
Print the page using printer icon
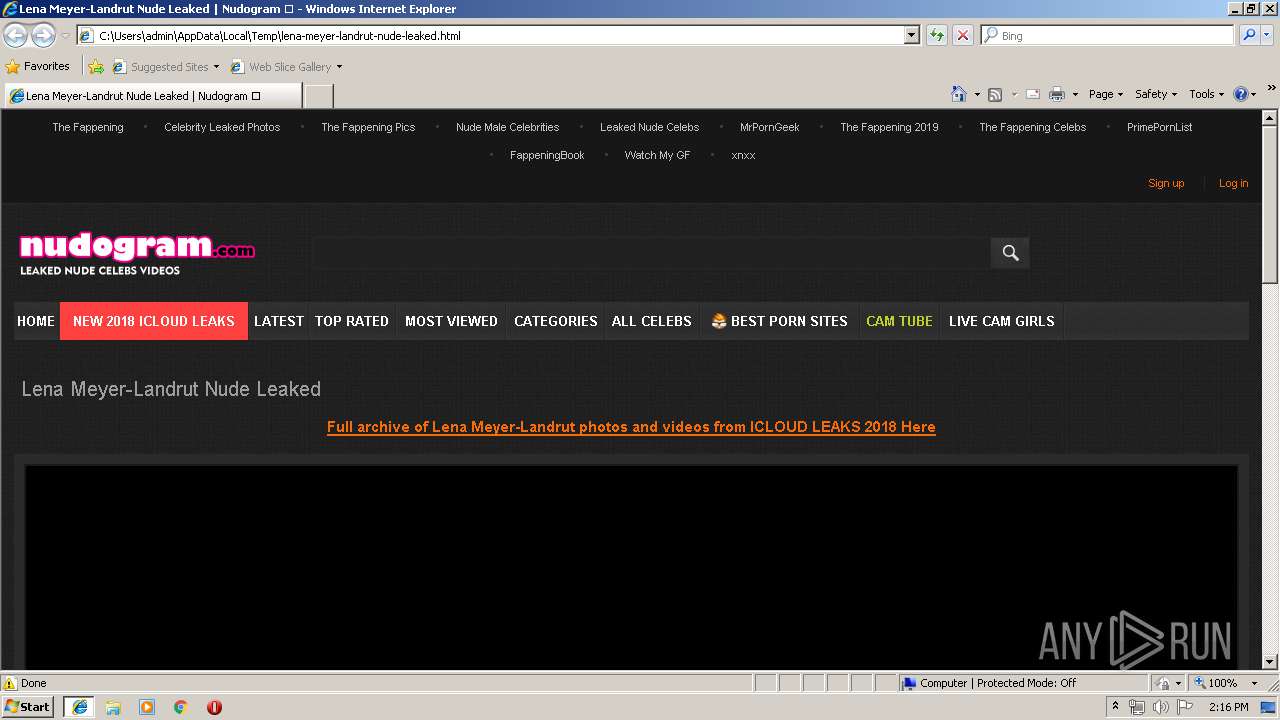click(x=1057, y=94)
